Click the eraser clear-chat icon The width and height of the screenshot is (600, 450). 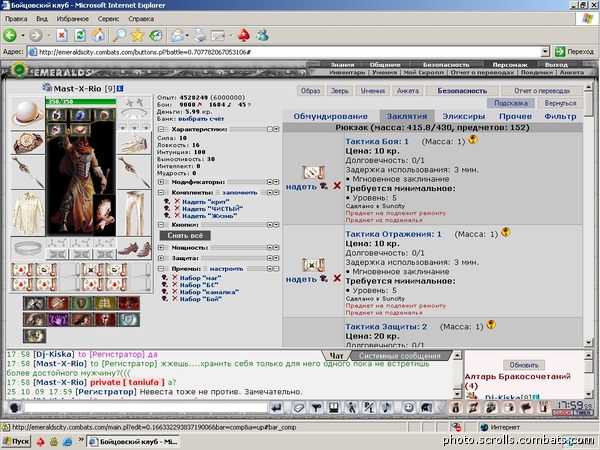click(298, 408)
